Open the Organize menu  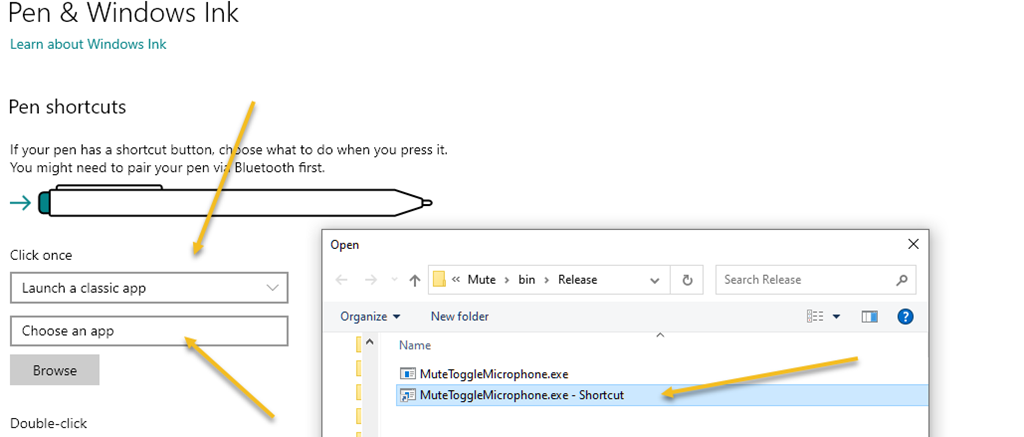click(370, 316)
